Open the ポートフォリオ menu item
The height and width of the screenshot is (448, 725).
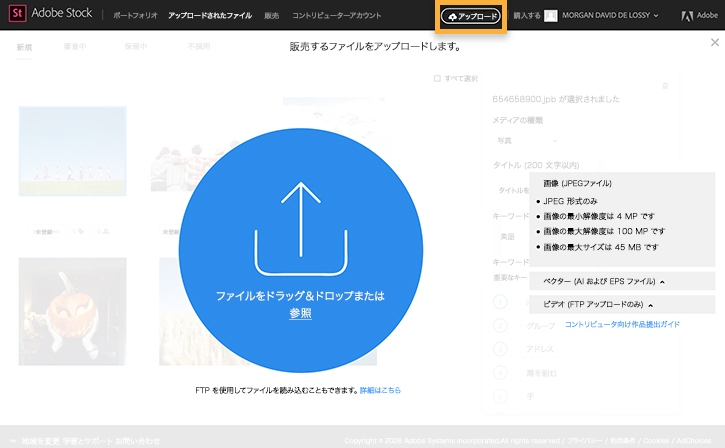coord(135,16)
